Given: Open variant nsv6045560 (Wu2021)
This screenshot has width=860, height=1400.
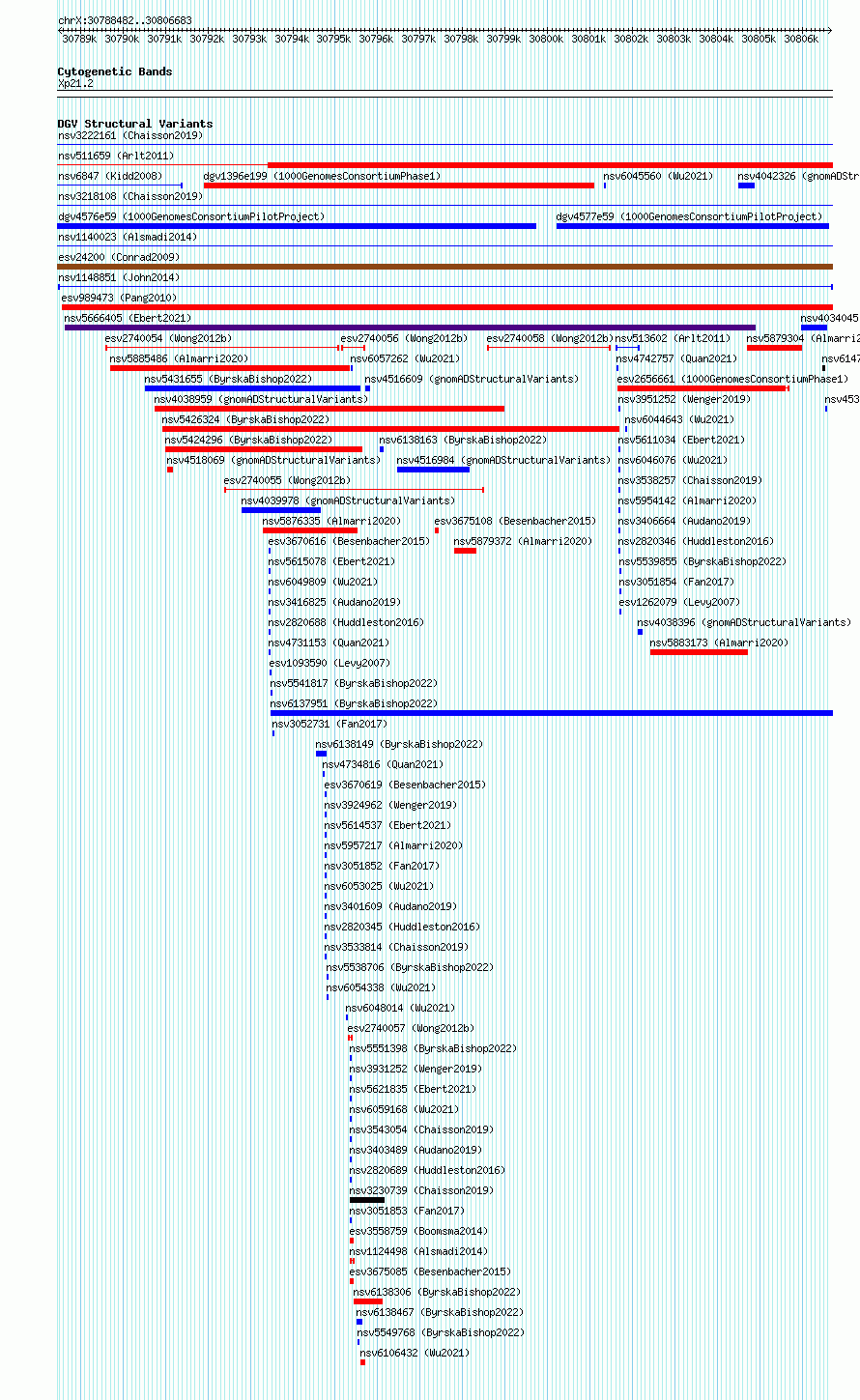Looking at the screenshot, I should [x=658, y=177].
